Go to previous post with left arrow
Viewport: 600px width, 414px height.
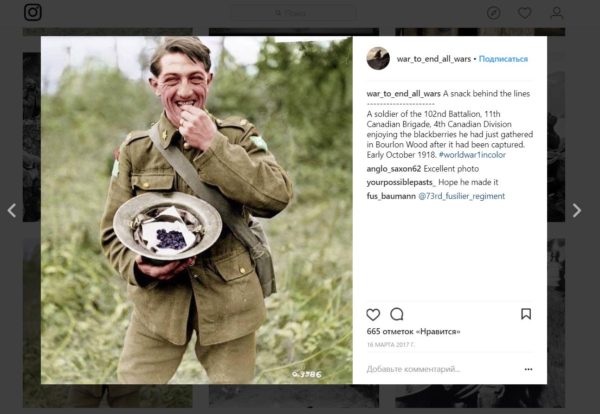[x=12, y=210]
